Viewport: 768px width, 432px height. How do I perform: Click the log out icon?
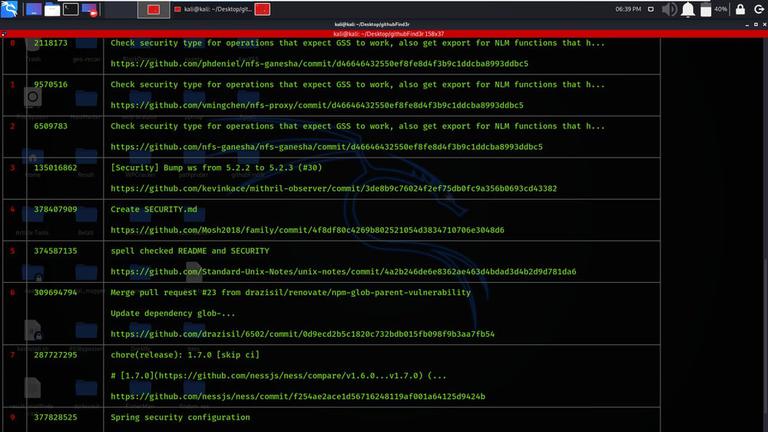(x=759, y=9)
